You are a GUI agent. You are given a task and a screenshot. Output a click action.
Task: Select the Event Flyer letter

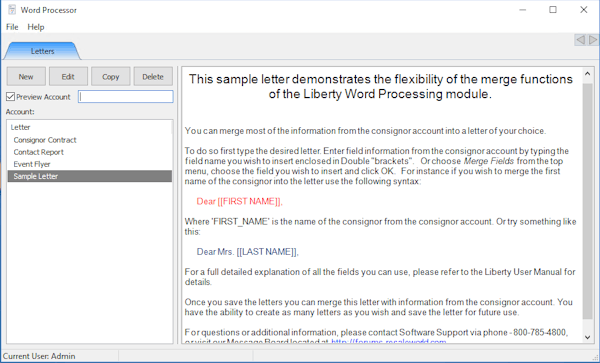(x=32, y=164)
